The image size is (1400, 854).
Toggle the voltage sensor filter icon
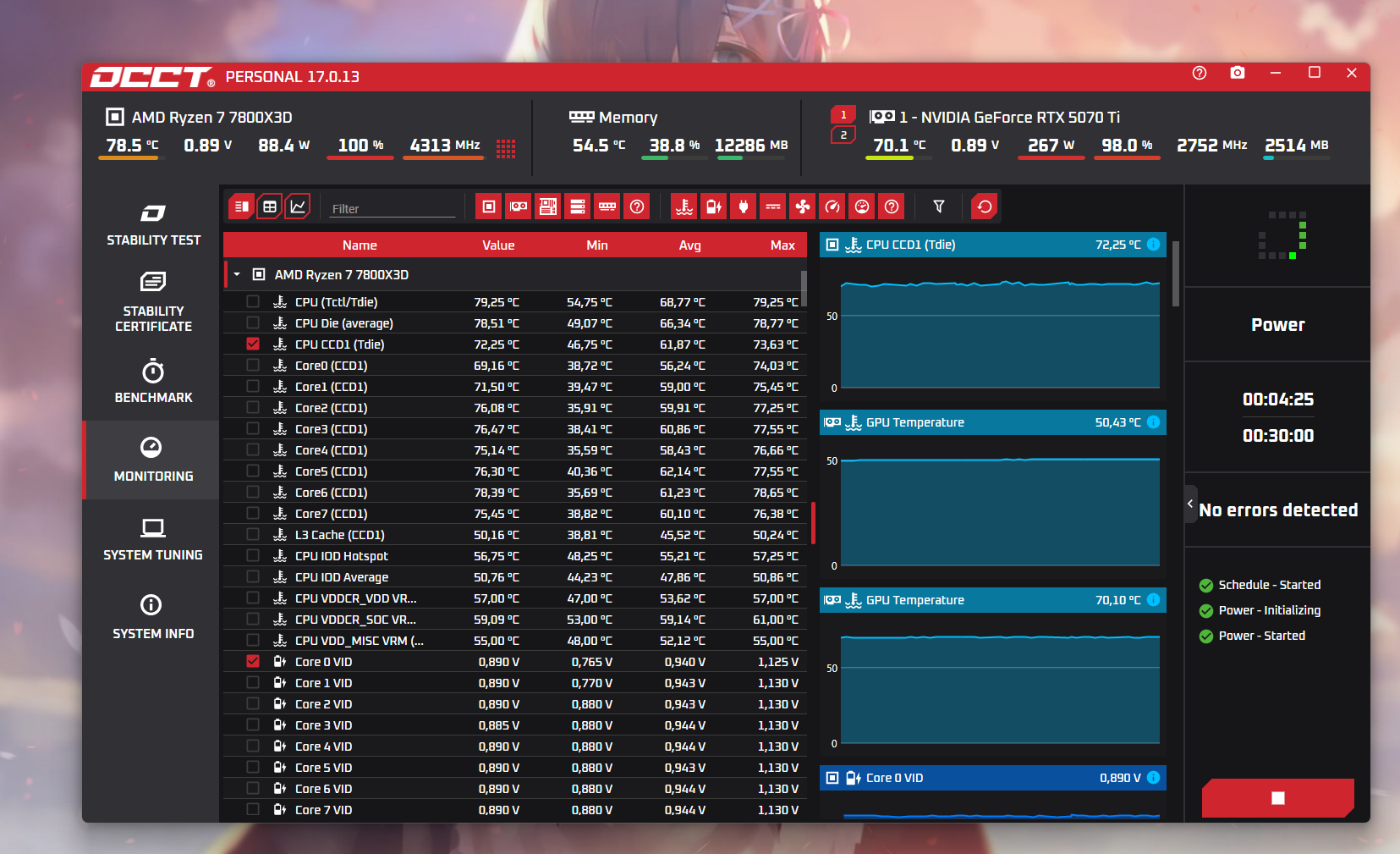tap(714, 207)
